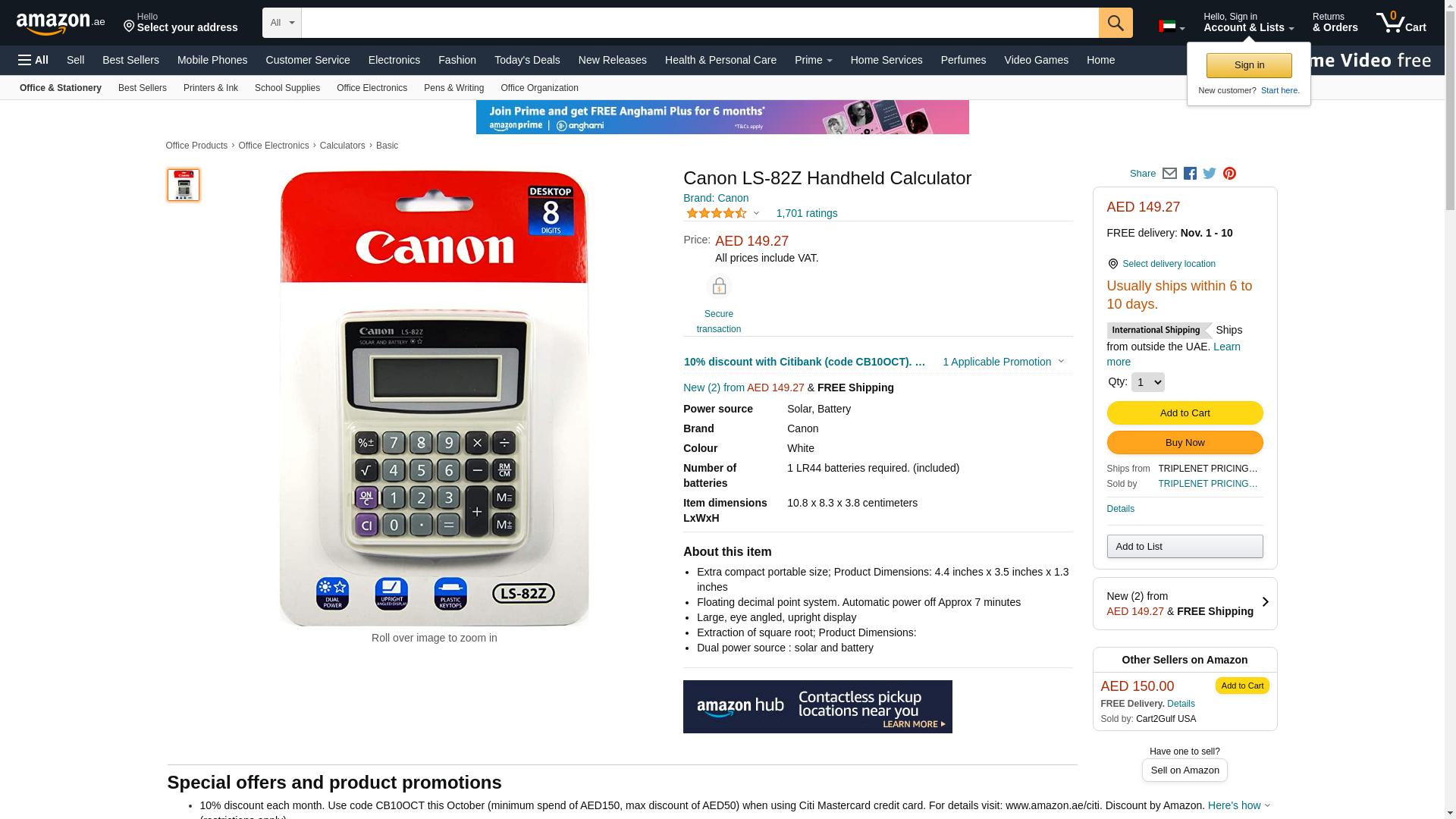Open the All search category dropdown
The height and width of the screenshot is (819, 1456).
pyautogui.click(x=282, y=23)
